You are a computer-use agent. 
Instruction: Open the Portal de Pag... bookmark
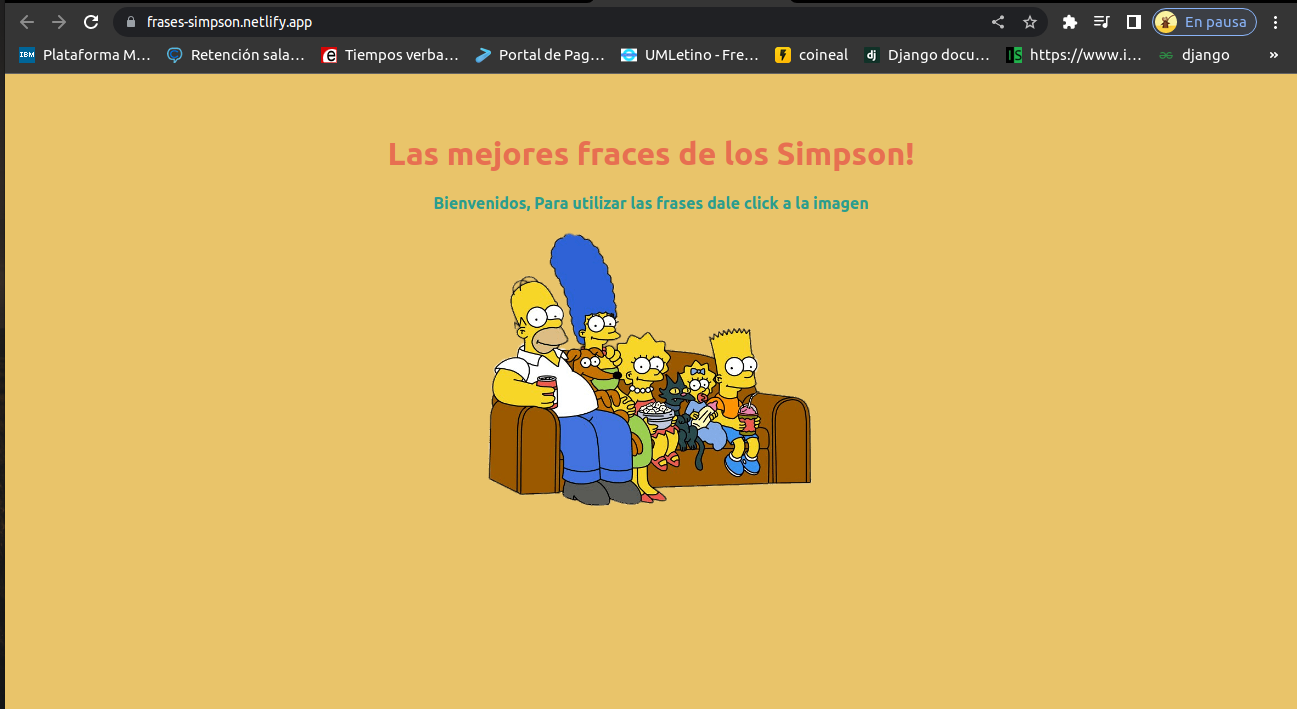540,55
